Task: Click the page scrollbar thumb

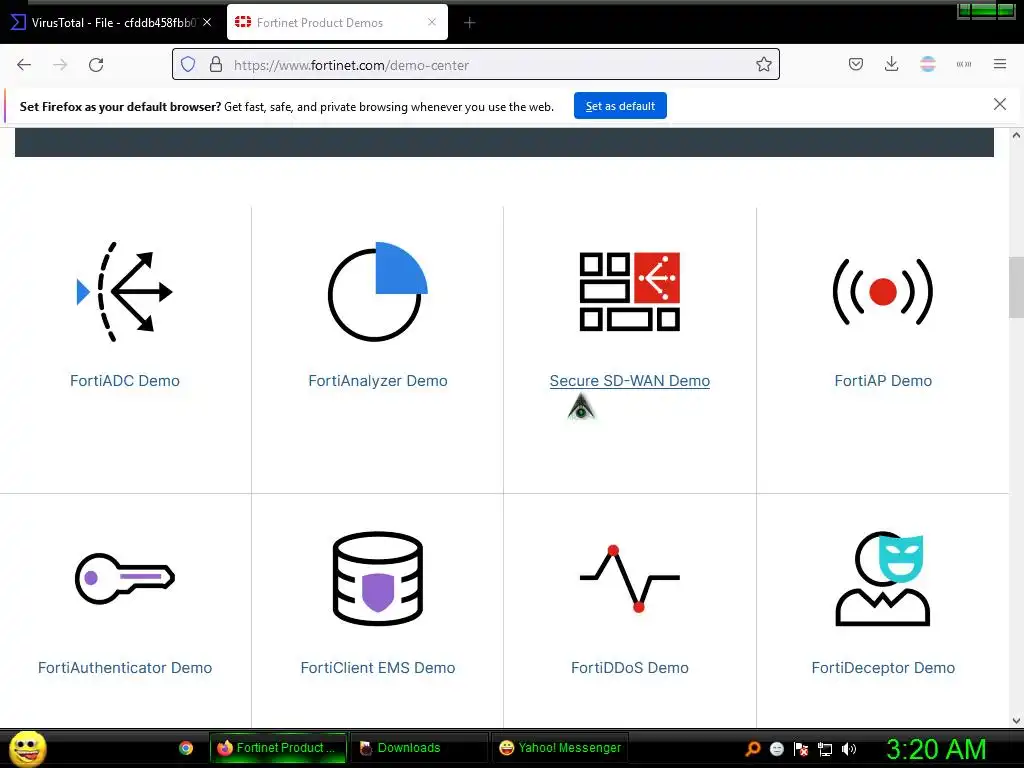Action: pyautogui.click(x=1016, y=287)
